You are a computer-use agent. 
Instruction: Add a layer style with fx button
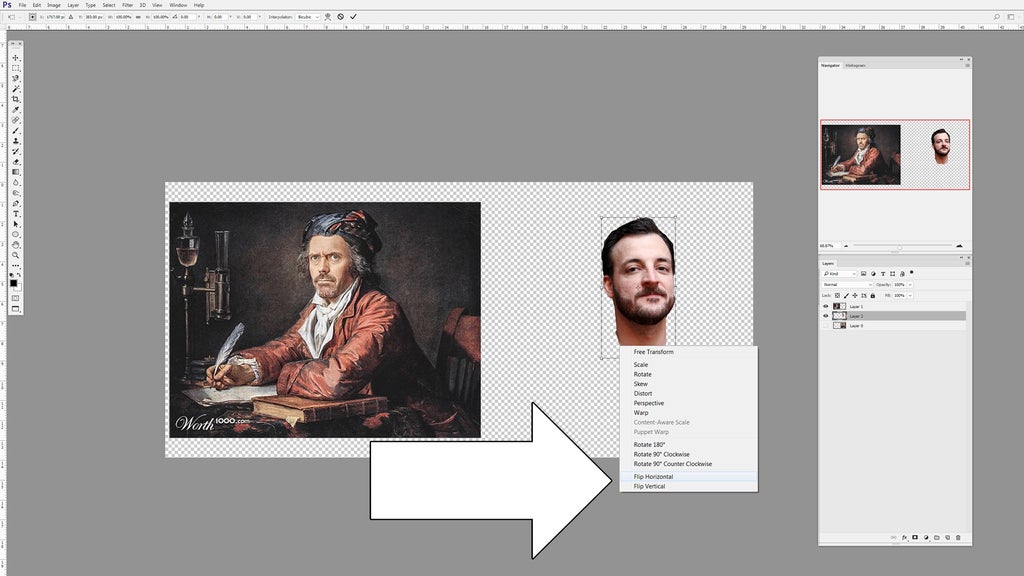click(x=904, y=537)
